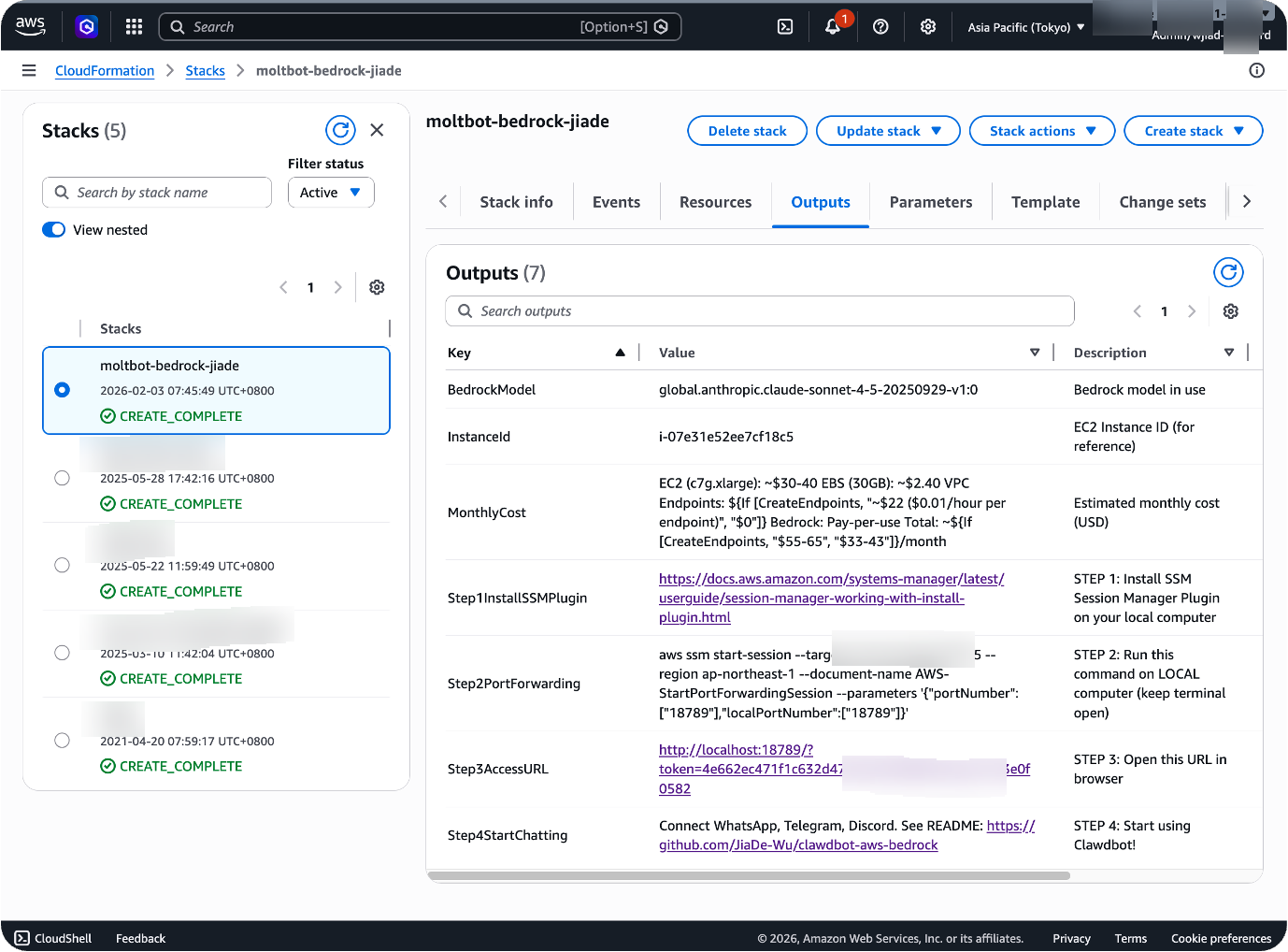1288x952 pixels.
Task: Select the stack created at 11:42:04
Action: (62, 653)
